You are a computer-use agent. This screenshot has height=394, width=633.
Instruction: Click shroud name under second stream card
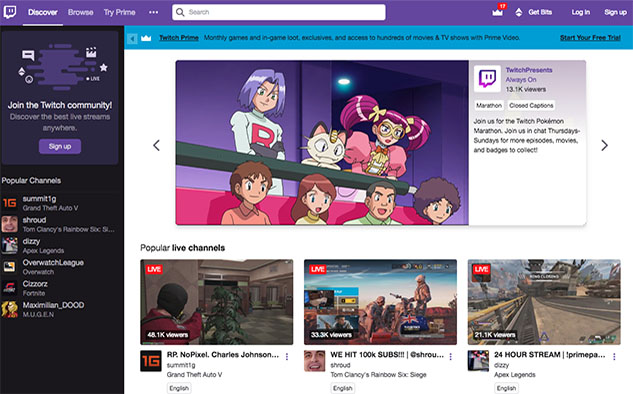tap(340, 365)
